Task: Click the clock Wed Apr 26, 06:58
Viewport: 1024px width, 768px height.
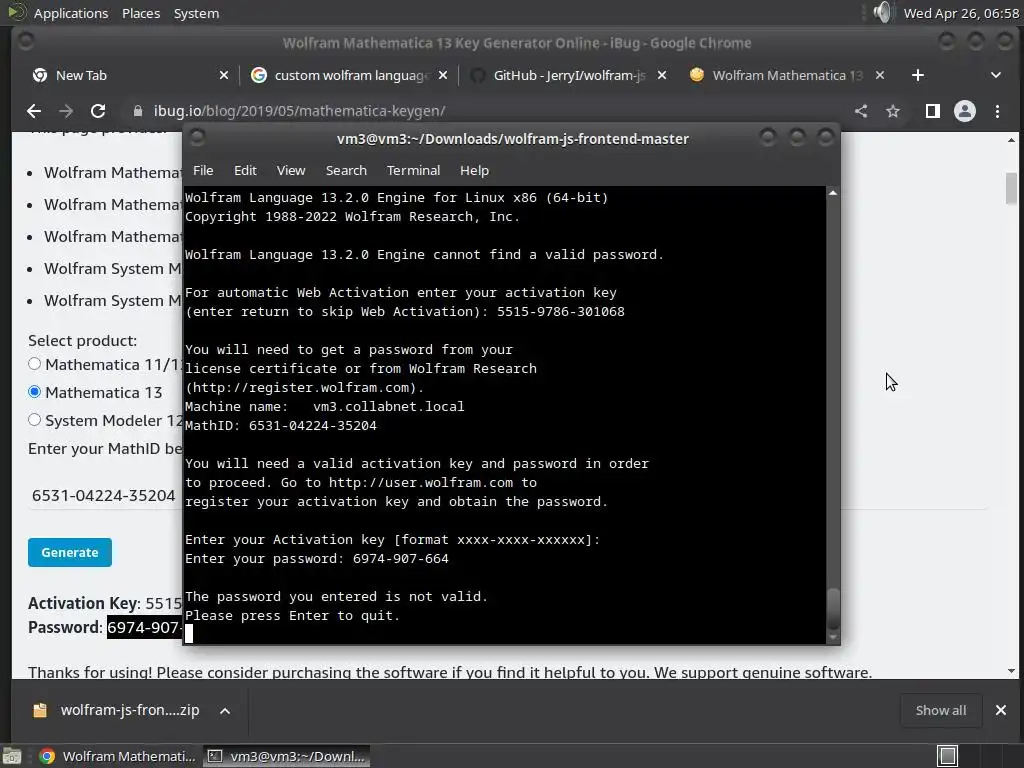Action: (x=961, y=13)
